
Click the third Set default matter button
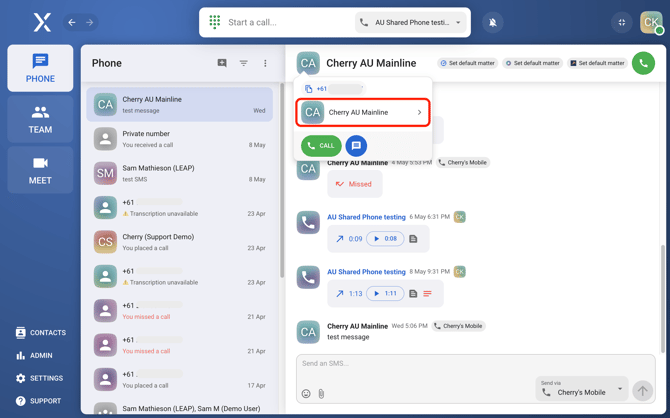[597, 63]
